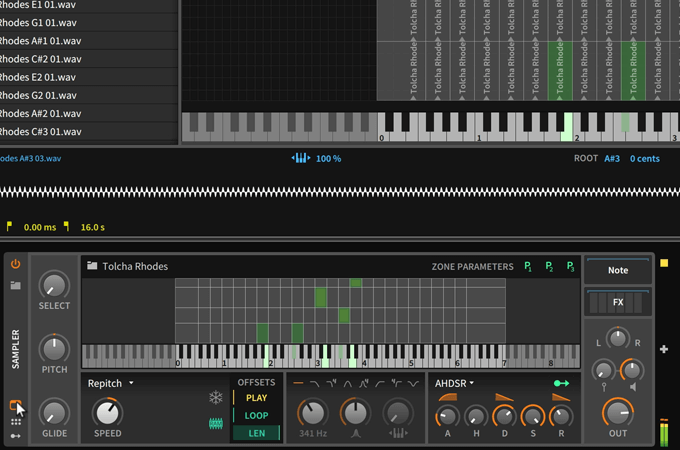The width and height of the screenshot is (680, 450).
Task: Open the preset browser folder icon under power
Action: coord(16,285)
